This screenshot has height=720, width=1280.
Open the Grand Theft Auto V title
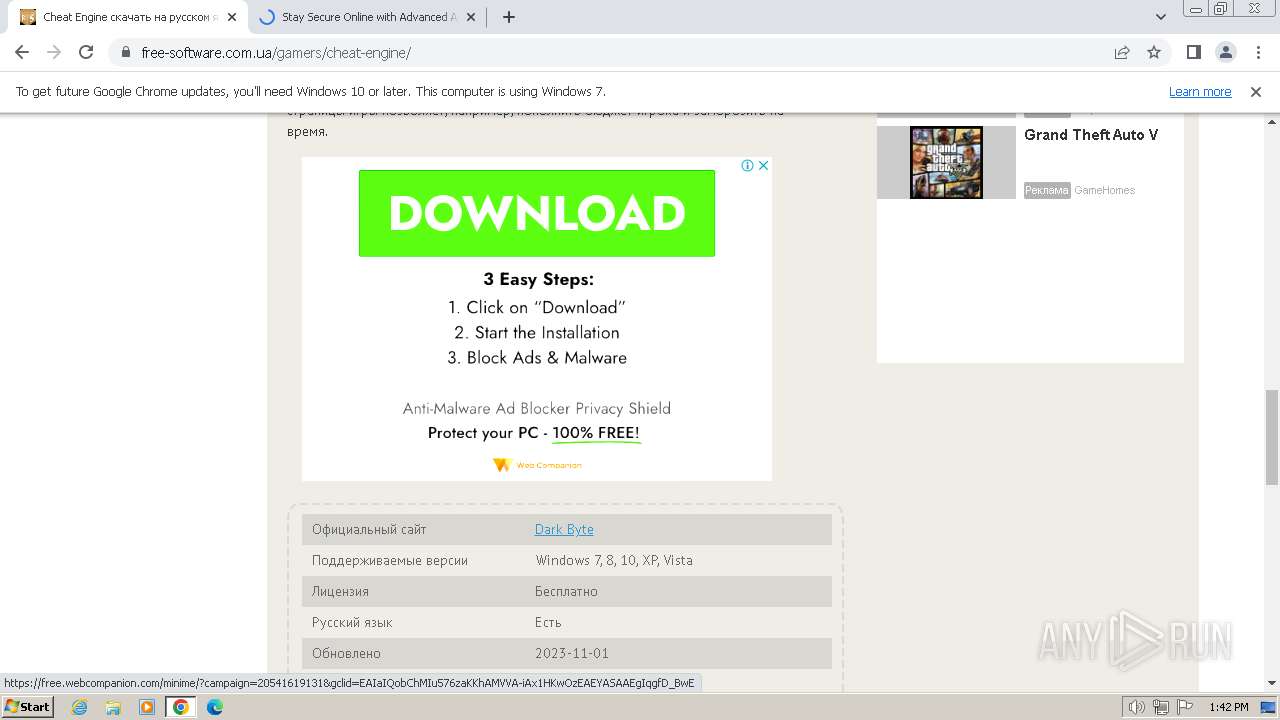1091,135
